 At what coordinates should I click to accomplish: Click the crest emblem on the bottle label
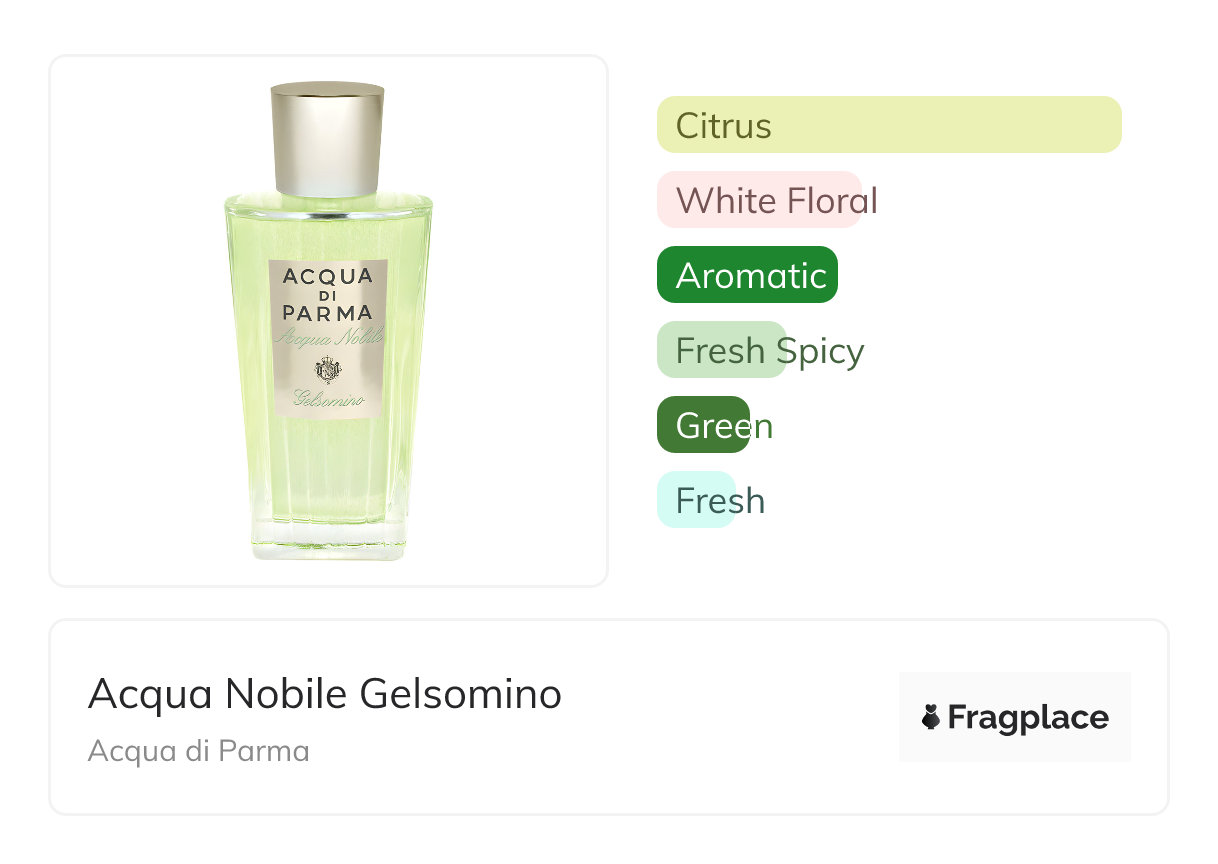[328, 370]
